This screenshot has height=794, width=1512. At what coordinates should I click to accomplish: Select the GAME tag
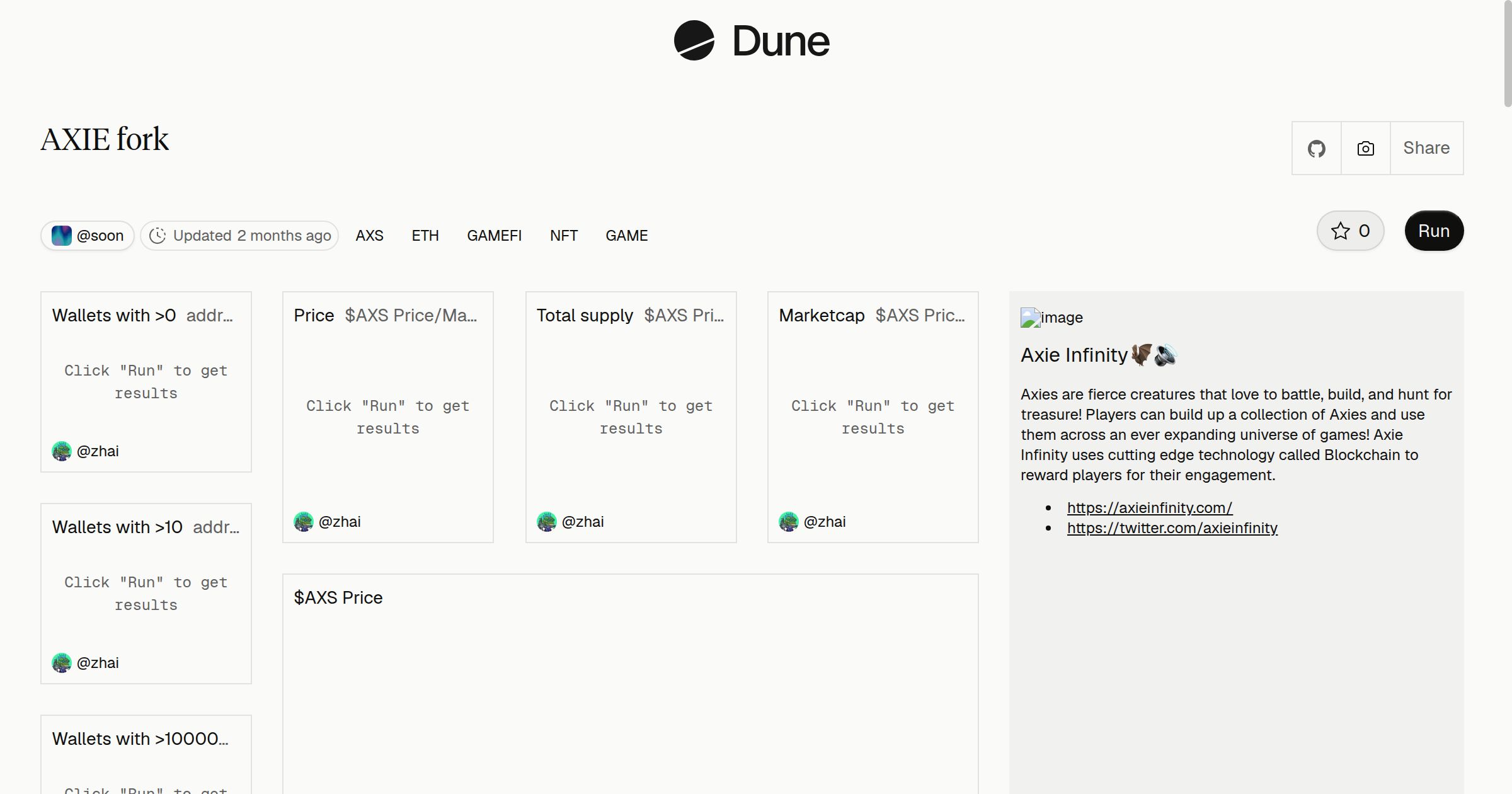[627, 236]
